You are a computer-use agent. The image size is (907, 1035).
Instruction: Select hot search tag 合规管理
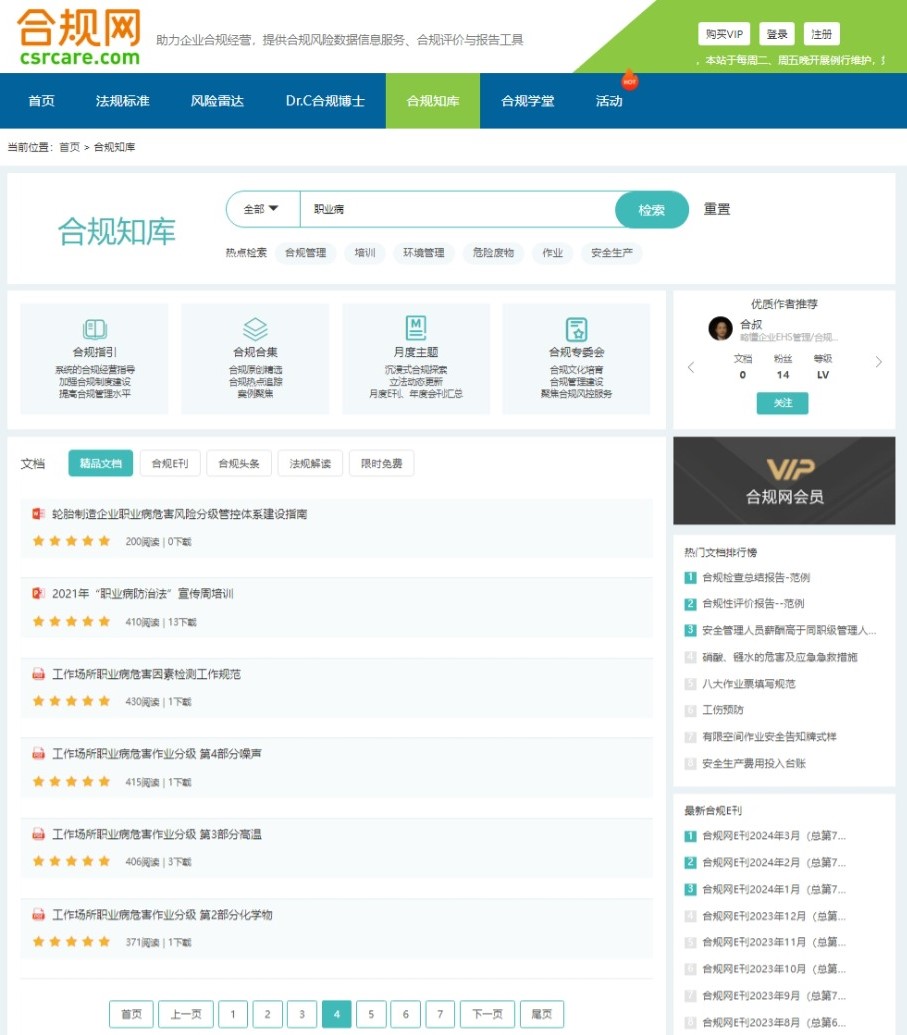(x=306, y=253)
